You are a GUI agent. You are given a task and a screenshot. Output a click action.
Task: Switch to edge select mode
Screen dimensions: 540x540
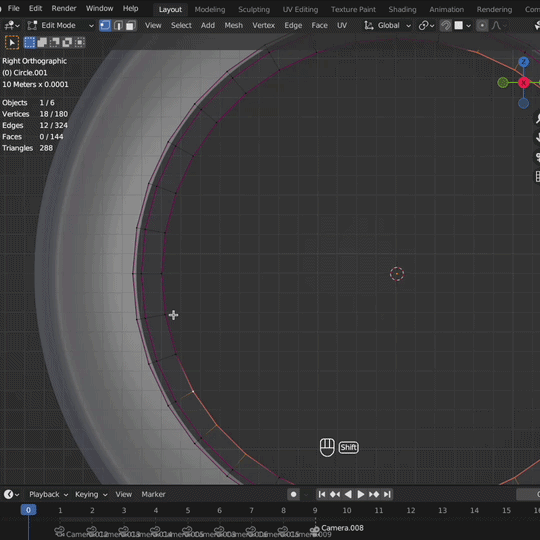(118, 25)
